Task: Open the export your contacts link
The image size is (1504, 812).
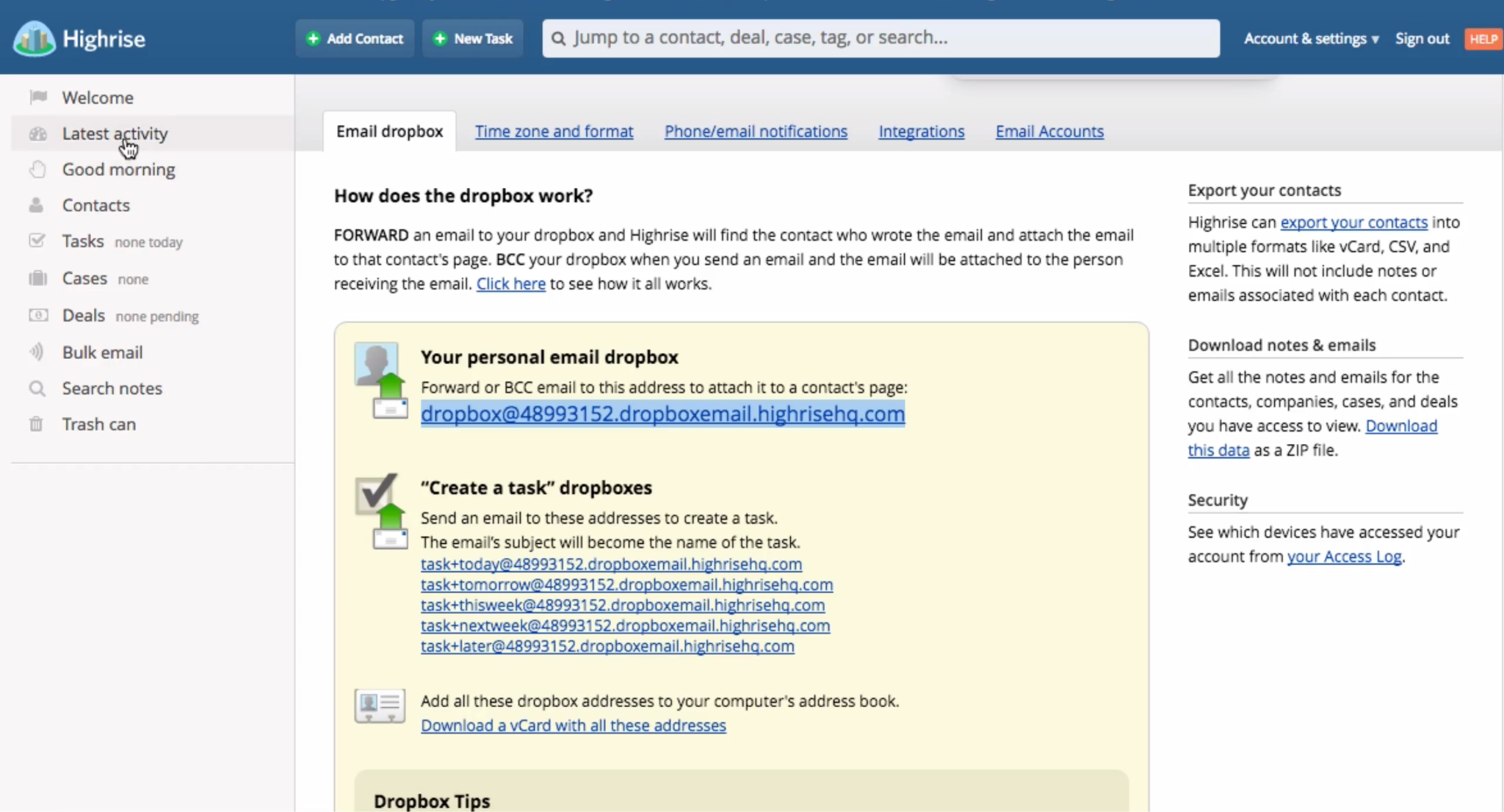Action: click(x=1354, y=222)
